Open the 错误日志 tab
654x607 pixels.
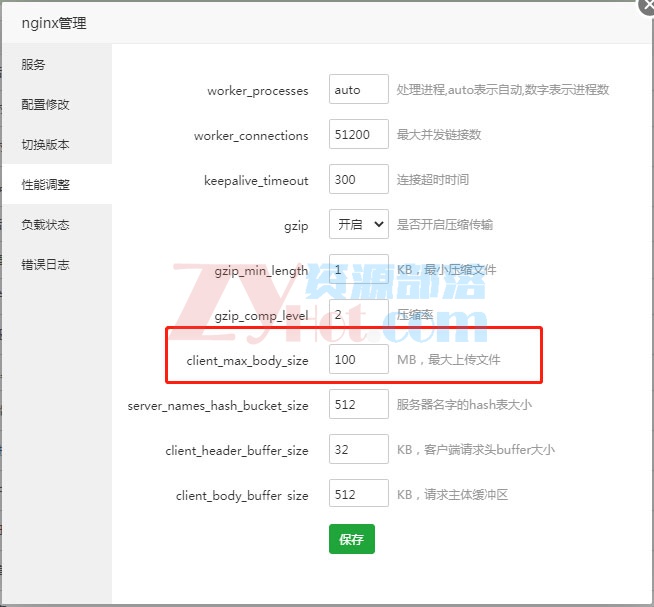[x=57, y=264]
